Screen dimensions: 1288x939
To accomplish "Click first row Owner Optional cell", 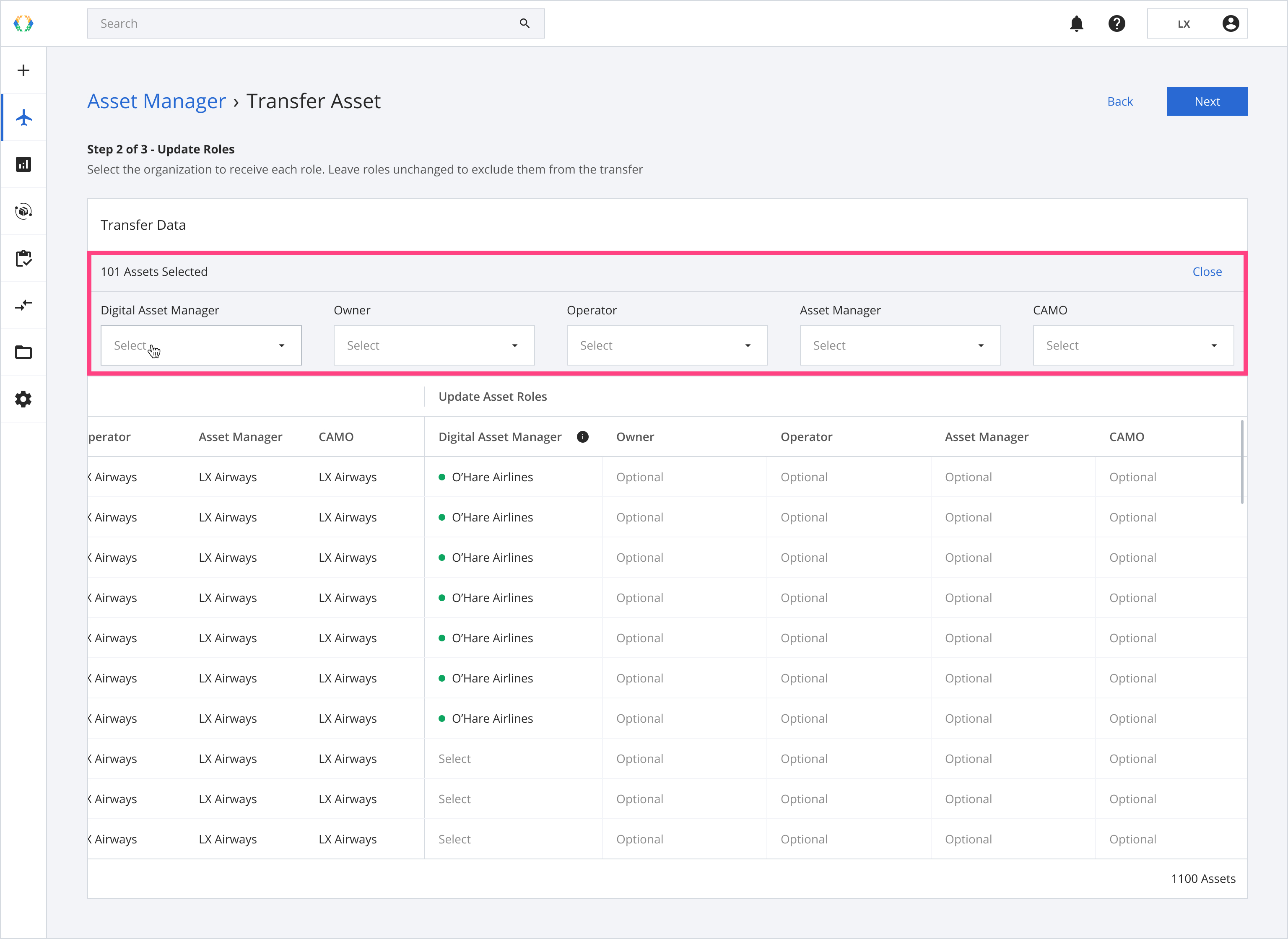I will tap(684, 477).
